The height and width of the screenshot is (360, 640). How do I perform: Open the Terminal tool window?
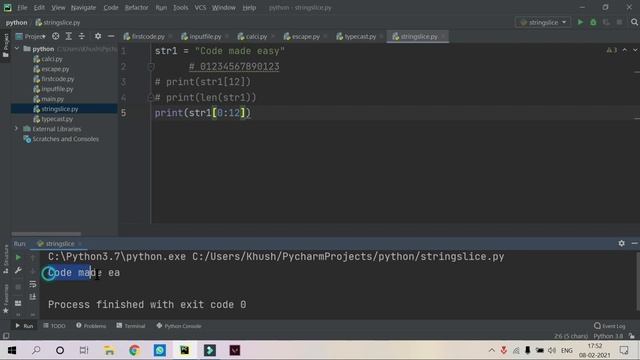pos(131,326)
